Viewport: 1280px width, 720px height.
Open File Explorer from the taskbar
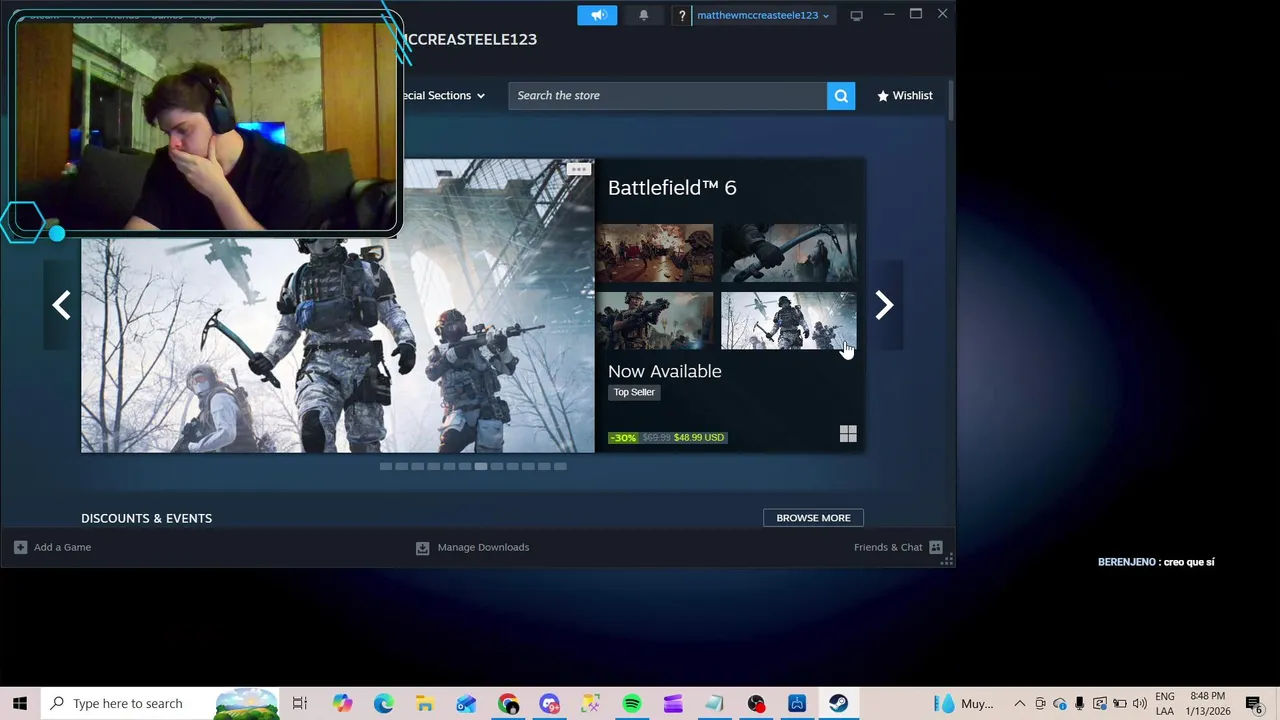[425, 704]
